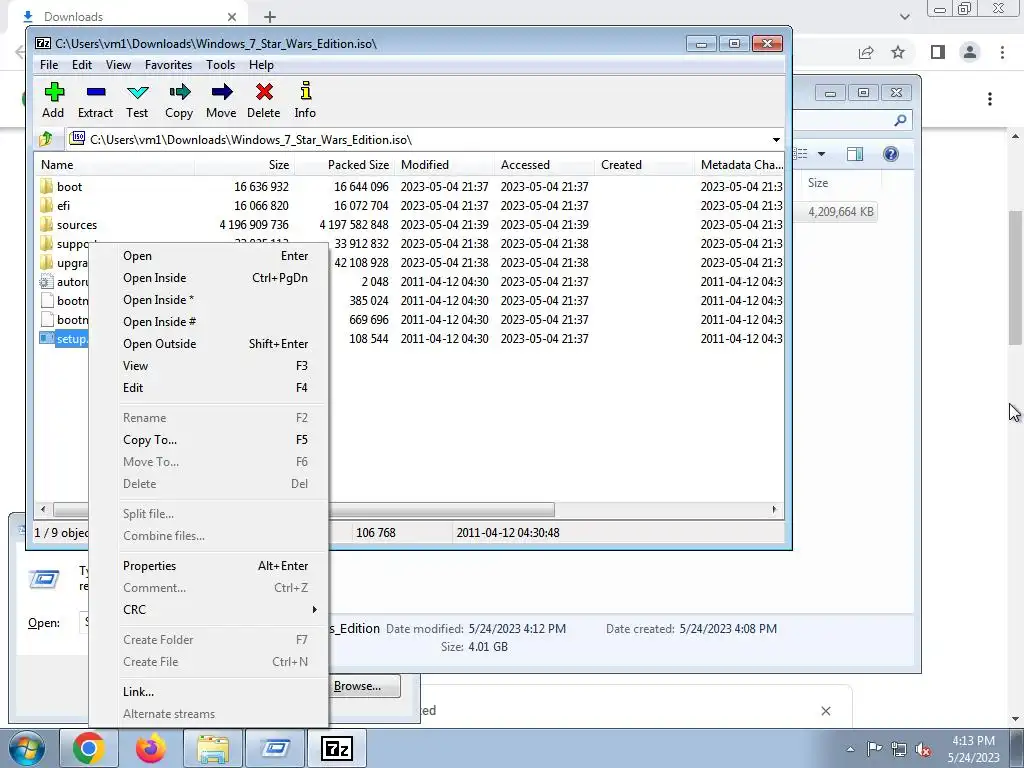Open the Edit menu
This screenshot has height=768, width=1024.
click(x=82, y=65)
